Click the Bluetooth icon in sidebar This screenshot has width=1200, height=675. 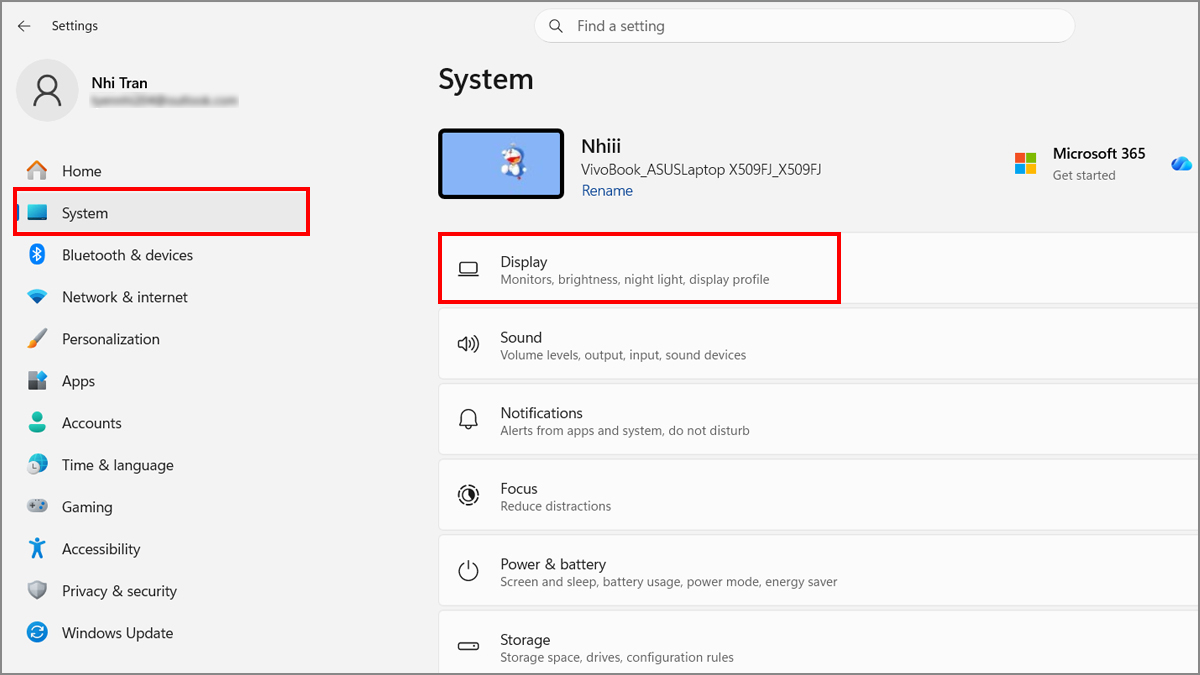pos(37,255)
